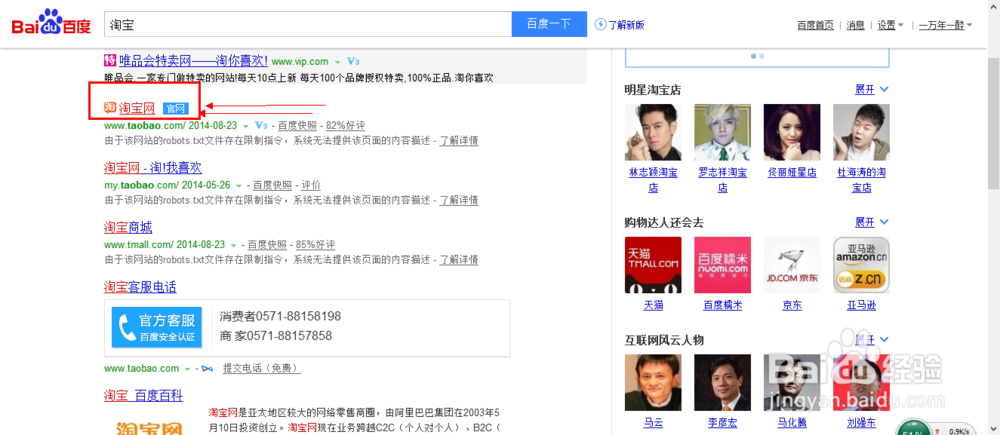Image resolution: width=1000 pixels, height=435 pixels.
Task: Click the V3 badge next to www.vip.com
Action: click(x=353, y=62)
